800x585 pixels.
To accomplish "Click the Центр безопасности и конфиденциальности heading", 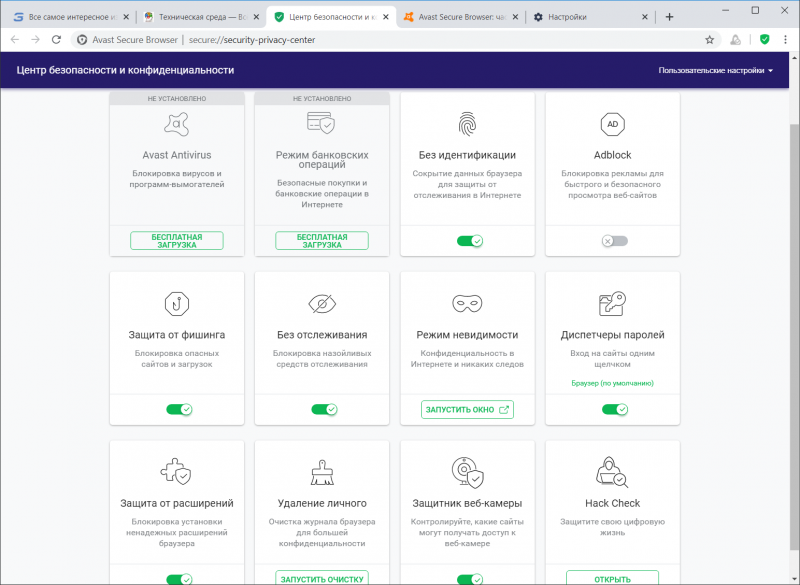I will [x=125, y=70].
